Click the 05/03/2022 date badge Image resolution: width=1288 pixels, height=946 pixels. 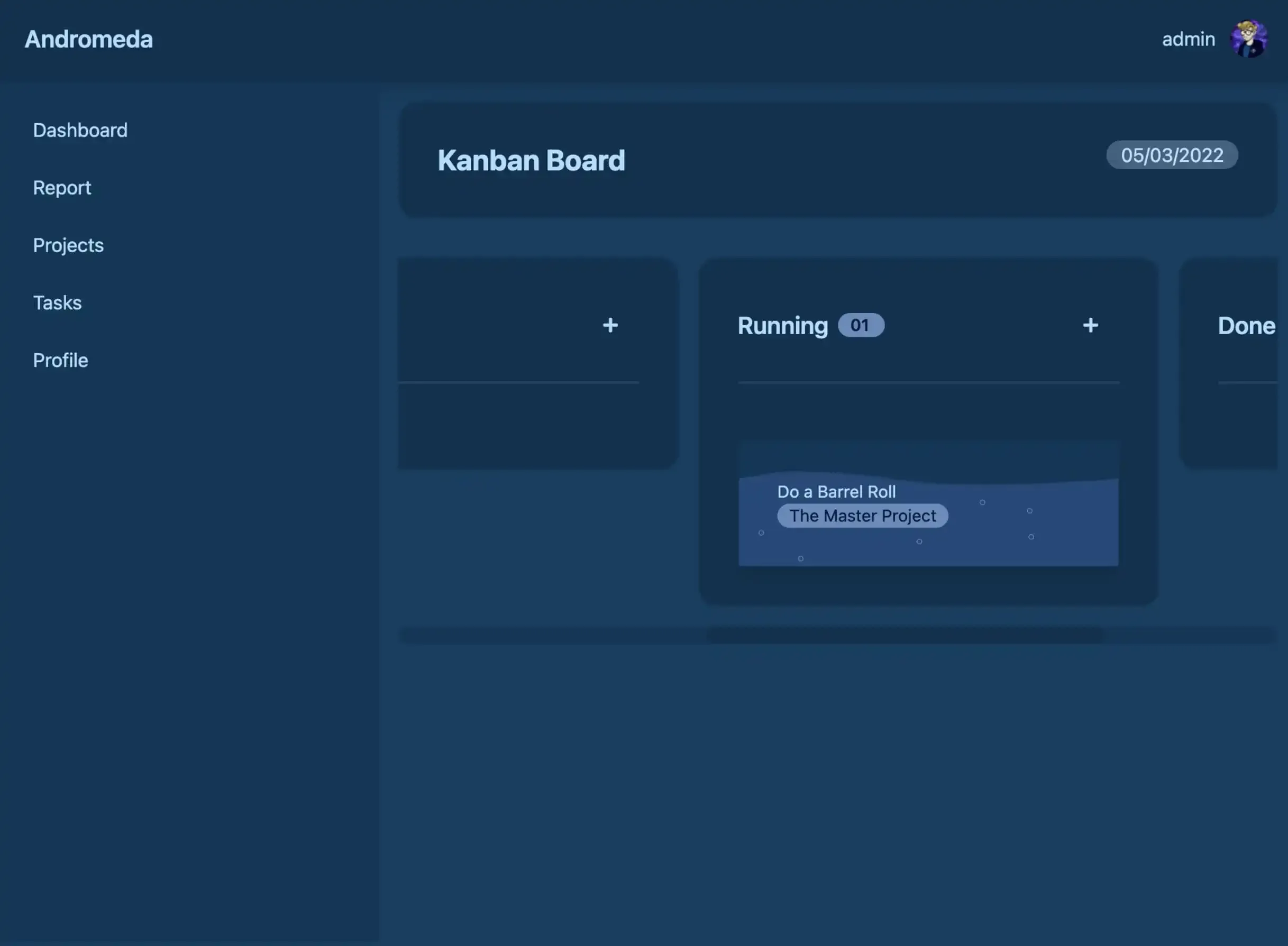pyautogui.click(x=1172, y=155)
